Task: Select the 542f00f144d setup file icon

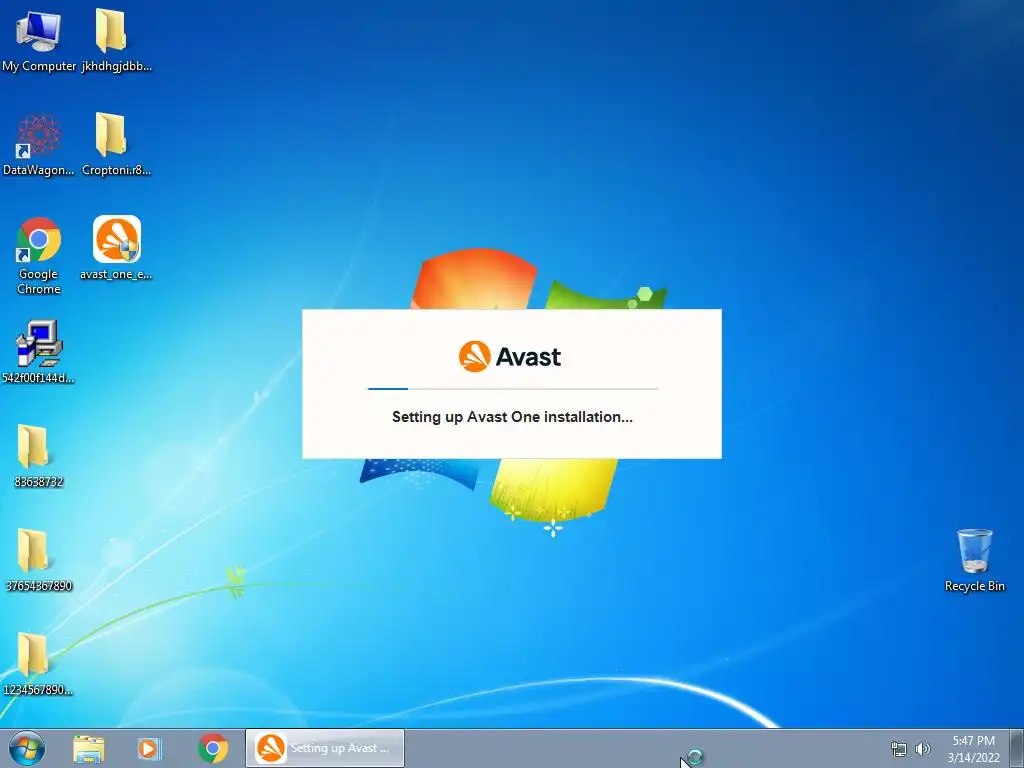Action: (x=39, y=352)
